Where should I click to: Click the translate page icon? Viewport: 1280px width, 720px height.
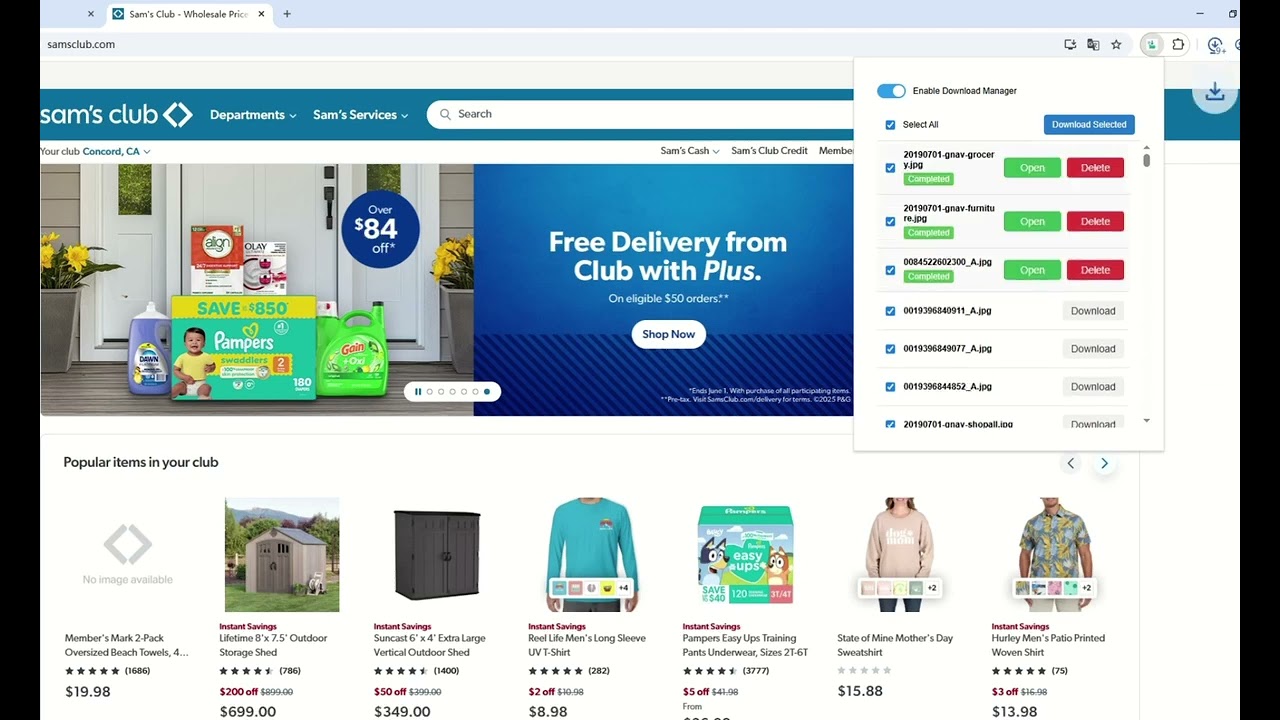pyautogui.click(x=1093, y=44)
